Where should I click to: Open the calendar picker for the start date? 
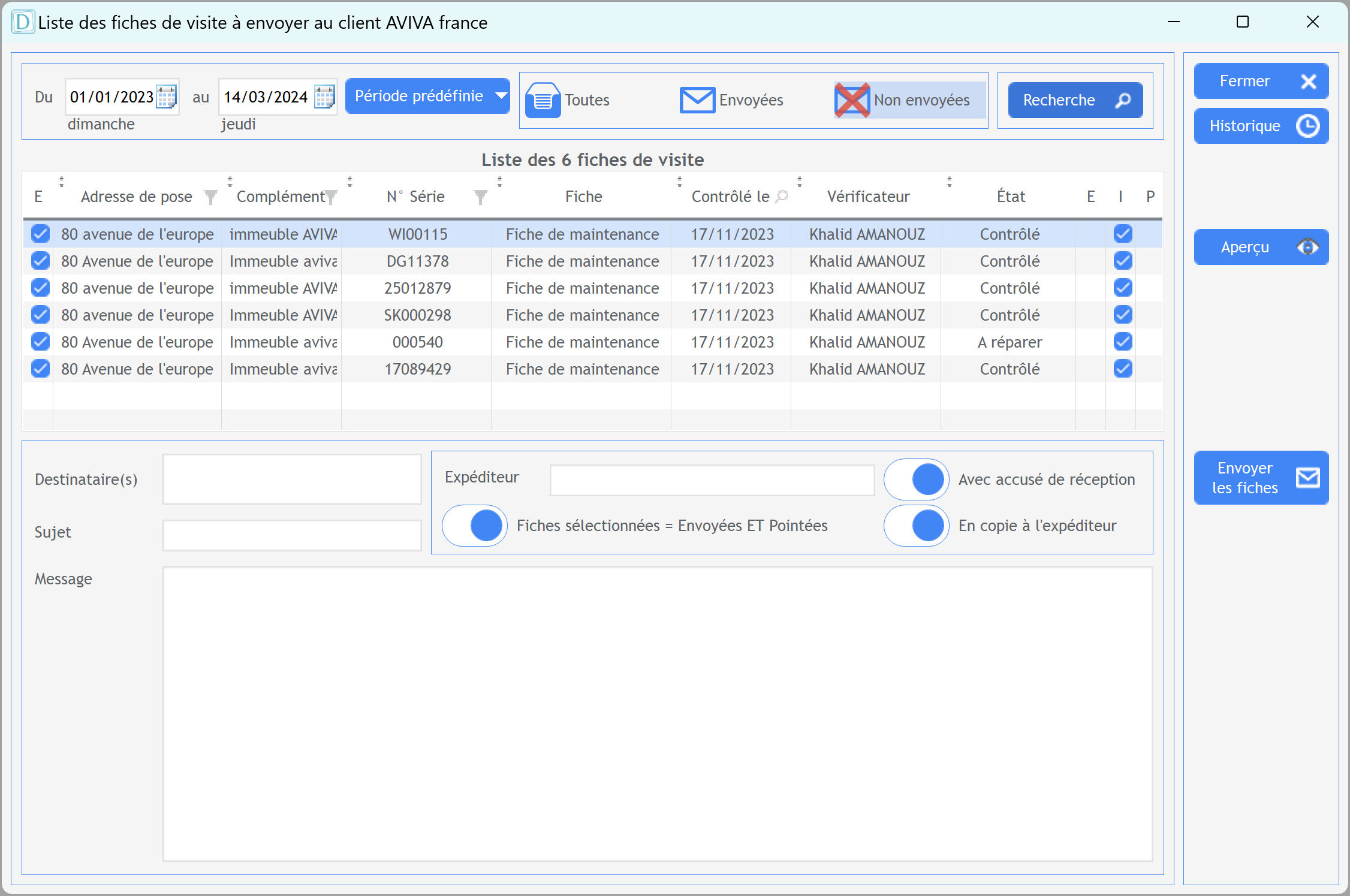166,96
